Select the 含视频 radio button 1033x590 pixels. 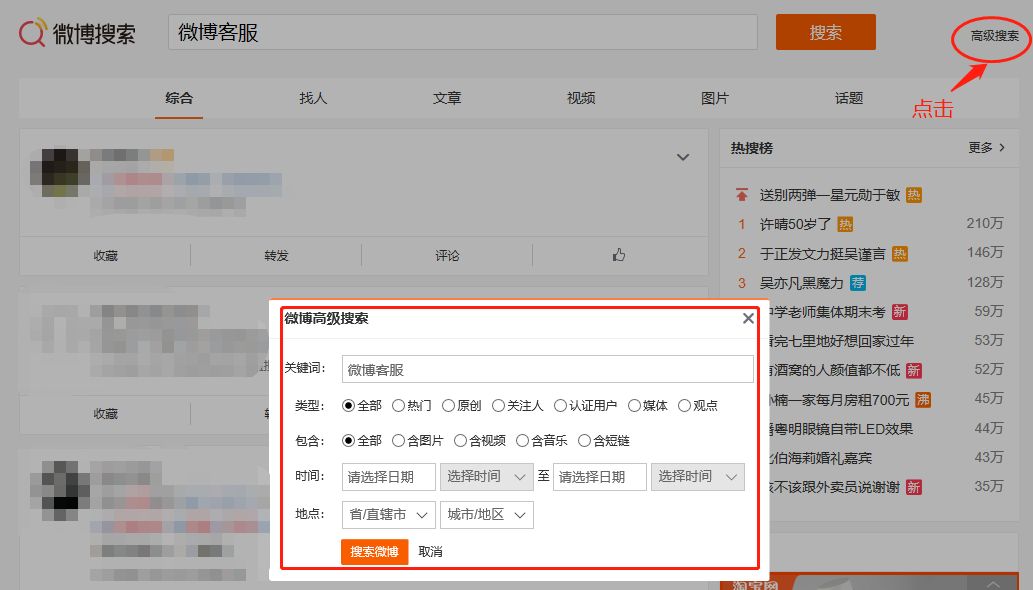461,441
